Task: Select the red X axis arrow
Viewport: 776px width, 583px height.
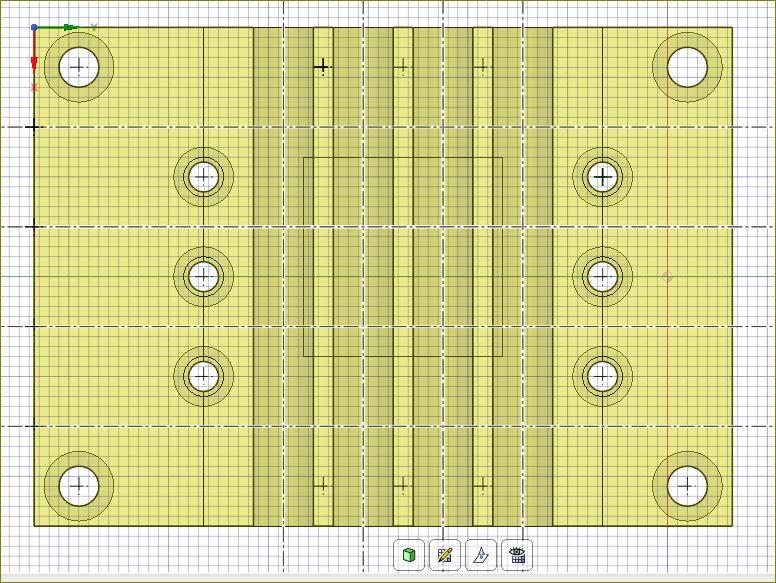Action: [x=34, y=62]
